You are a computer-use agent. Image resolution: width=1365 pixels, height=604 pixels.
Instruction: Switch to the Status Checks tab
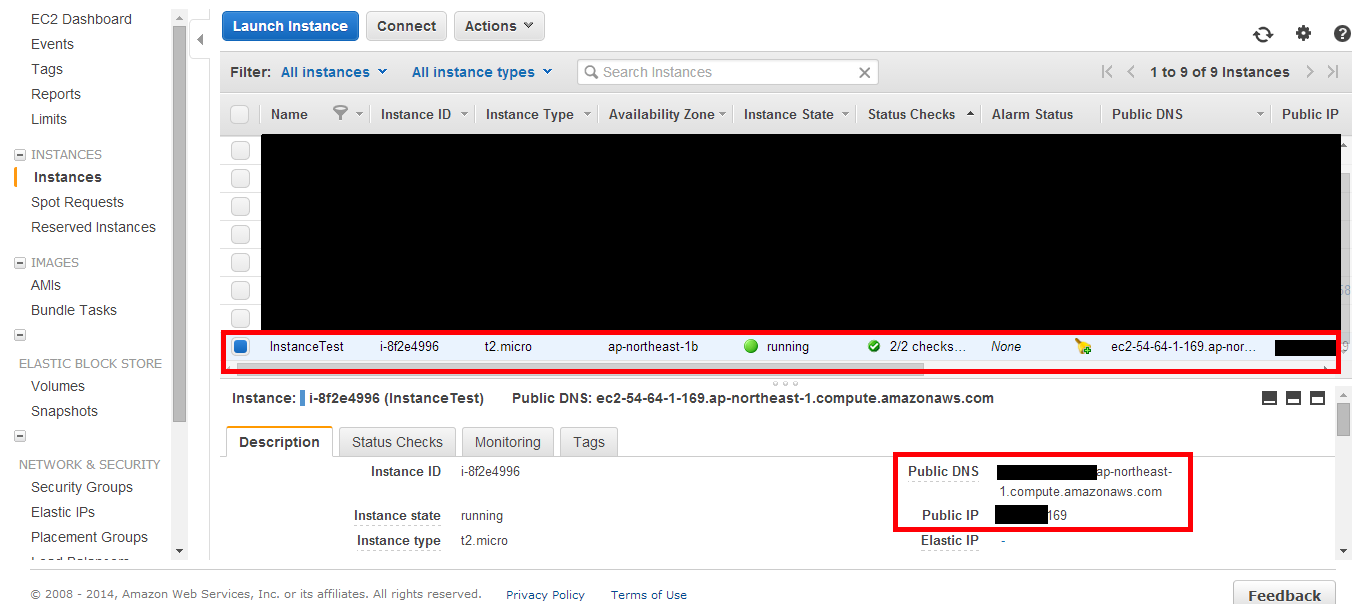(397, 442)
